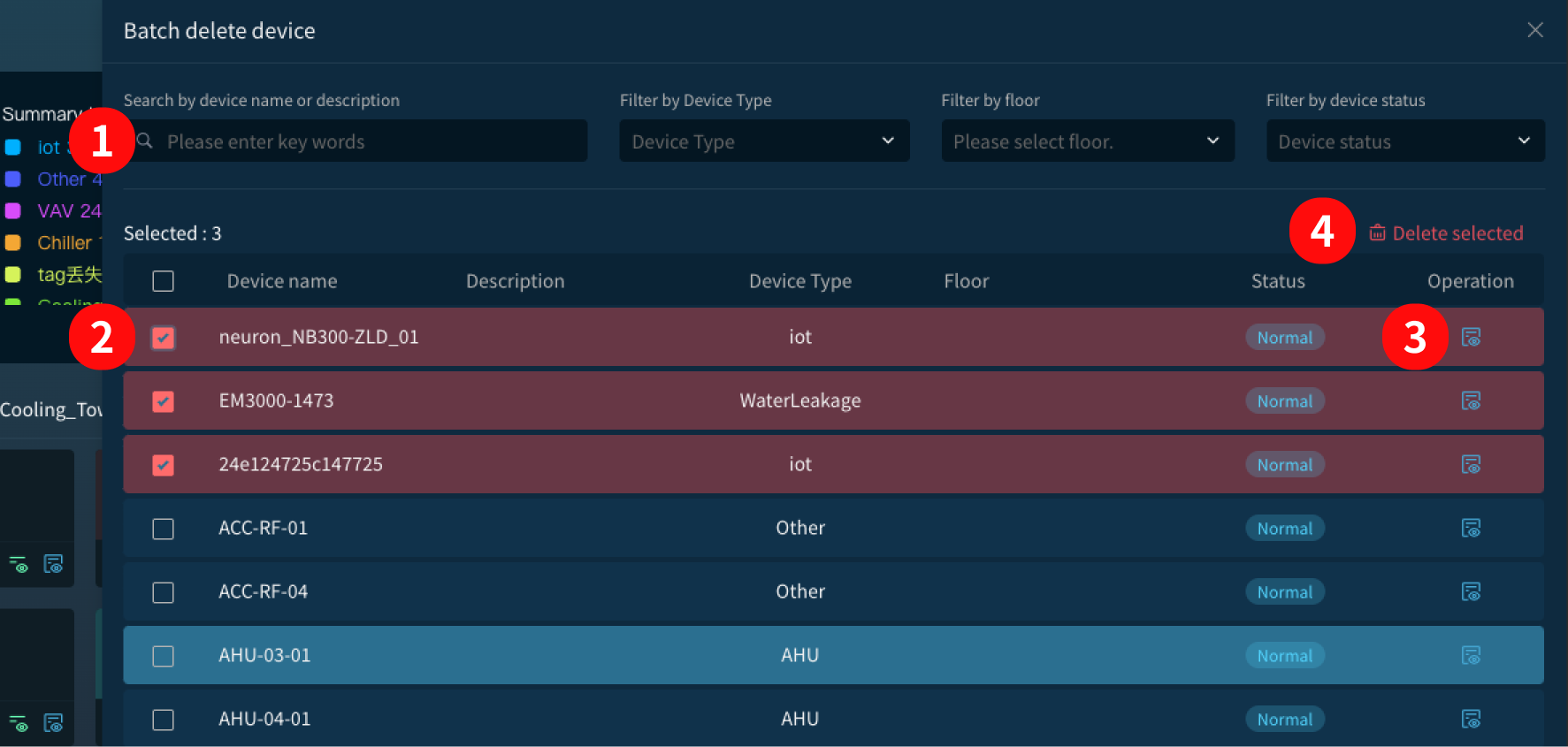Click device name ACC-RF-01
This screenshot has height=747, width=1568.
click(x=263, y=528)
